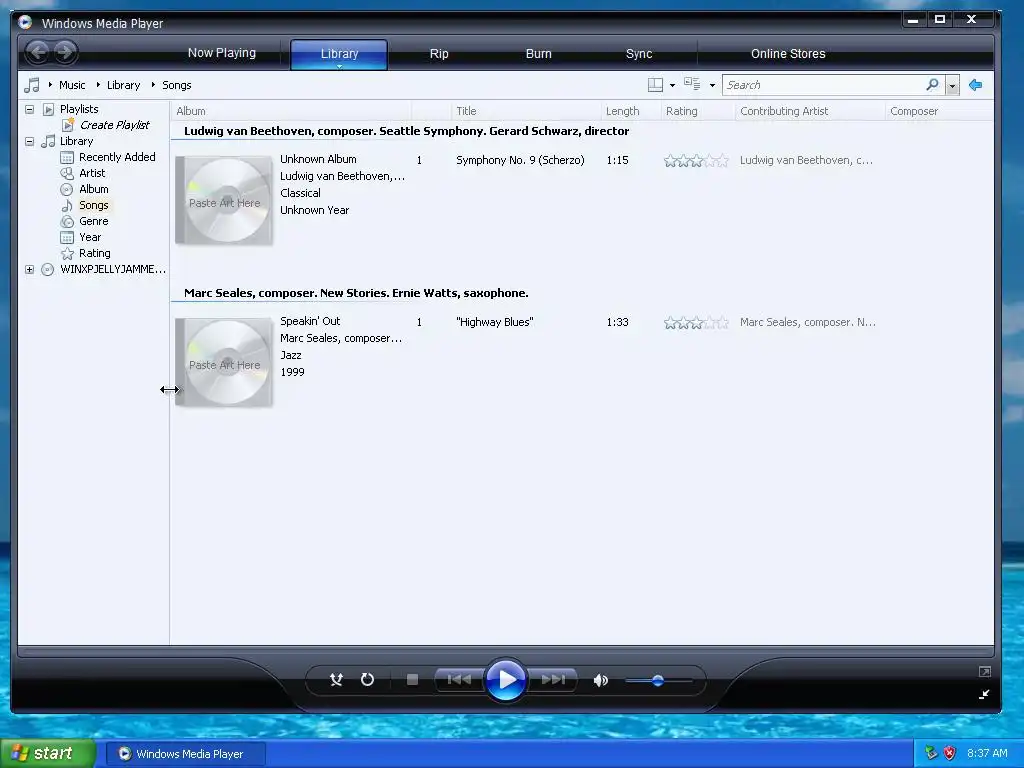Sort by the Title column header
The width and height of the screenshot is (1024, 768).
526,111
